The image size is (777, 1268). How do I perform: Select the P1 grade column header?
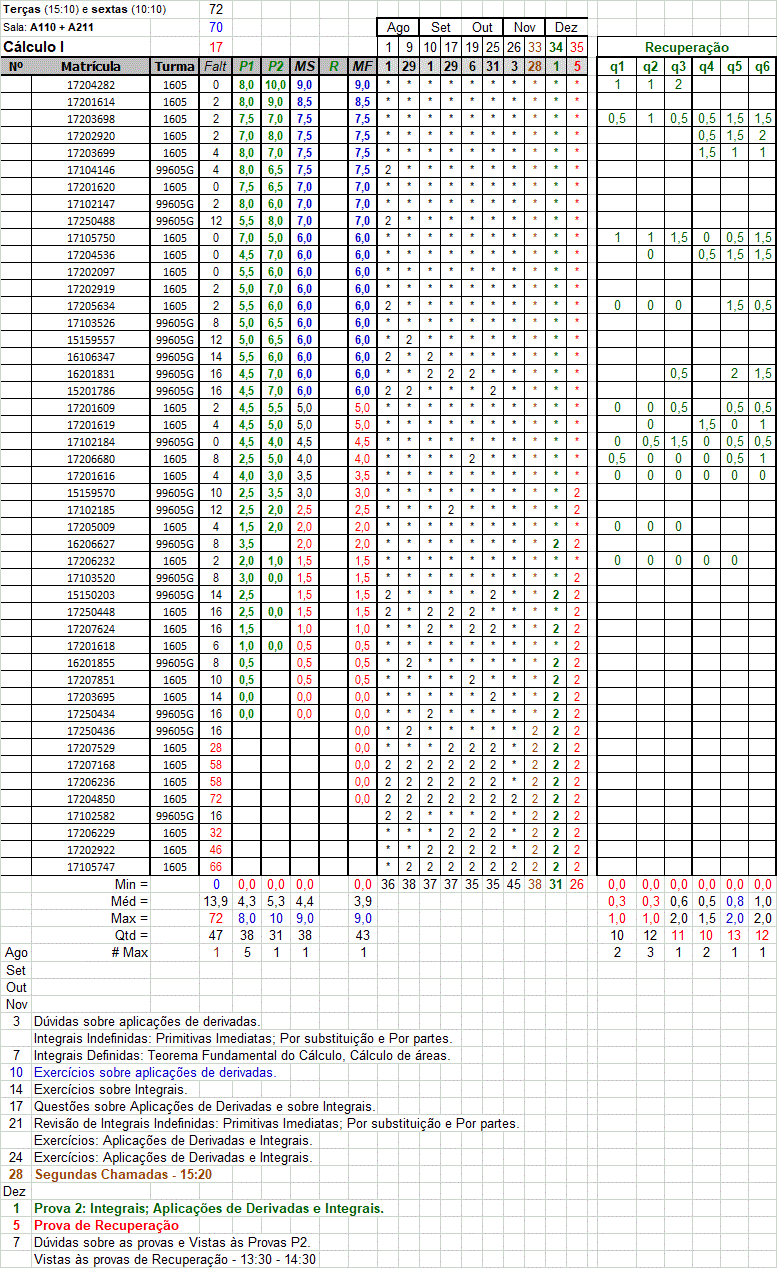246,66
